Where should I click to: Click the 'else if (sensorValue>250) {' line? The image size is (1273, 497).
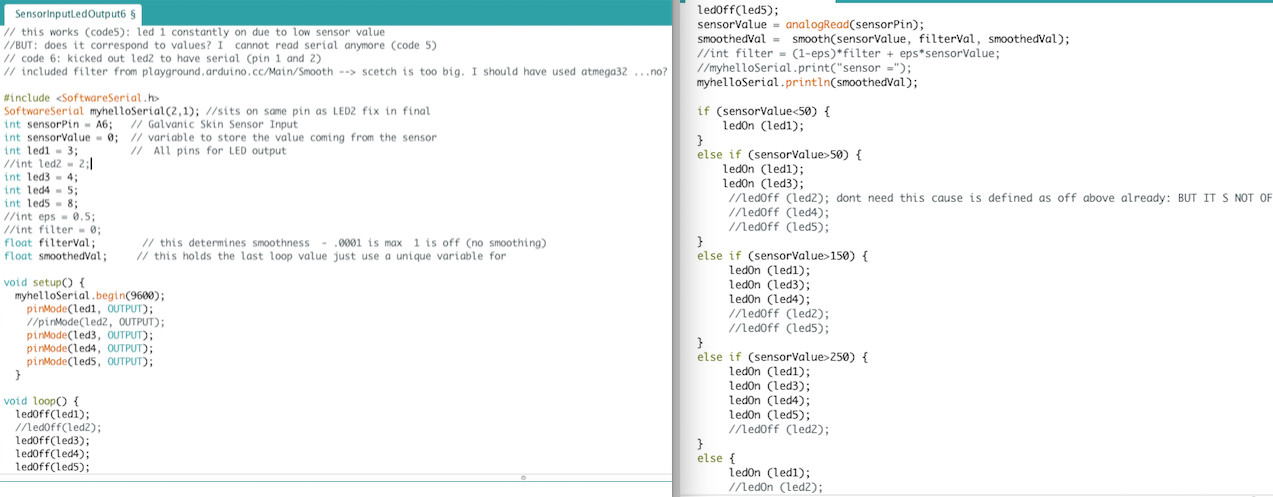(x=783, y=357)
